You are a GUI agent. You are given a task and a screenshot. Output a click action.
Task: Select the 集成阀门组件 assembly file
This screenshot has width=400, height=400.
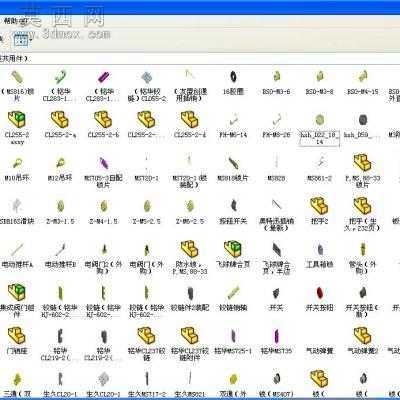click(x=17, y=293)
